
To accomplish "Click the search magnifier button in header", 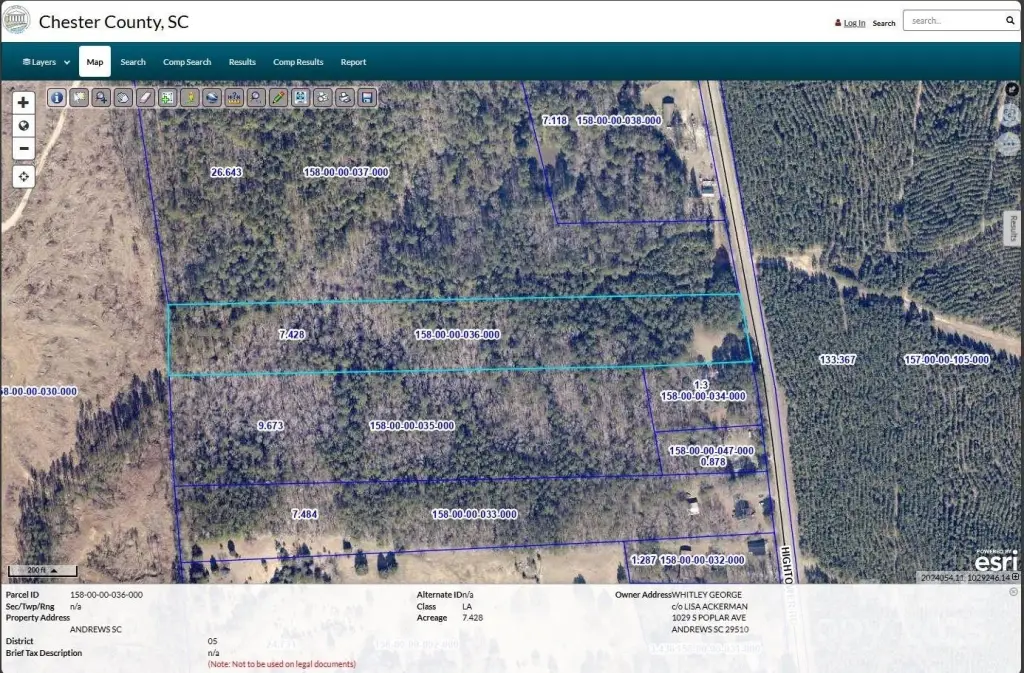I will [1009, 20].
